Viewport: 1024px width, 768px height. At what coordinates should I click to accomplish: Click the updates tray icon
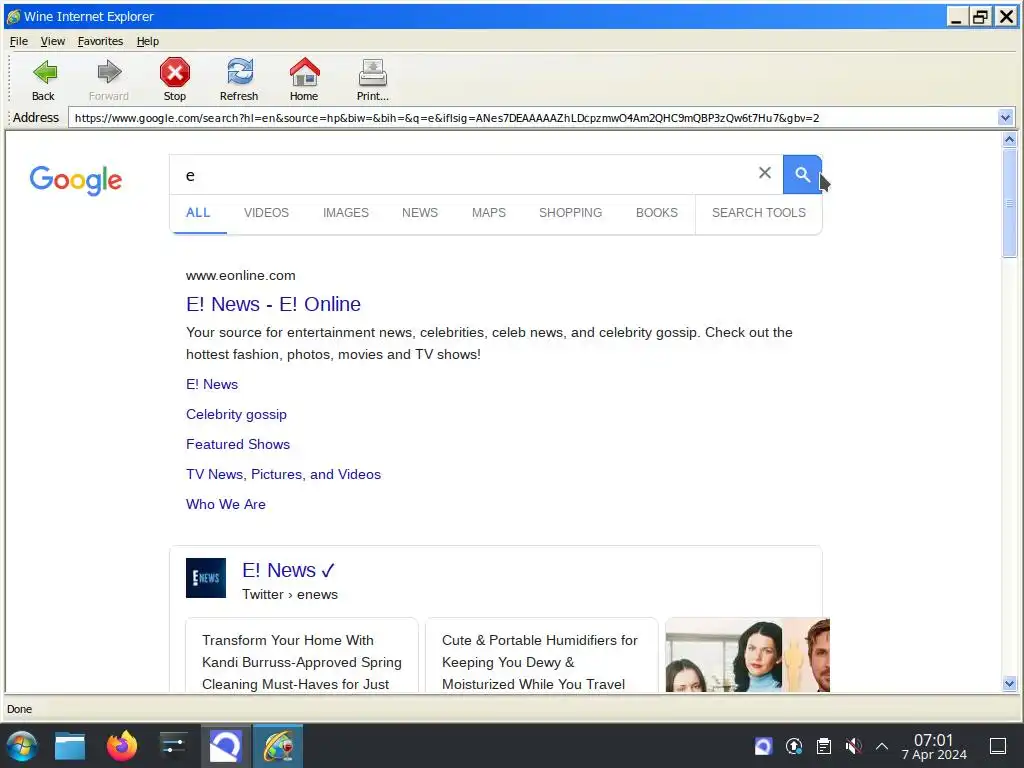pos(793,746)
